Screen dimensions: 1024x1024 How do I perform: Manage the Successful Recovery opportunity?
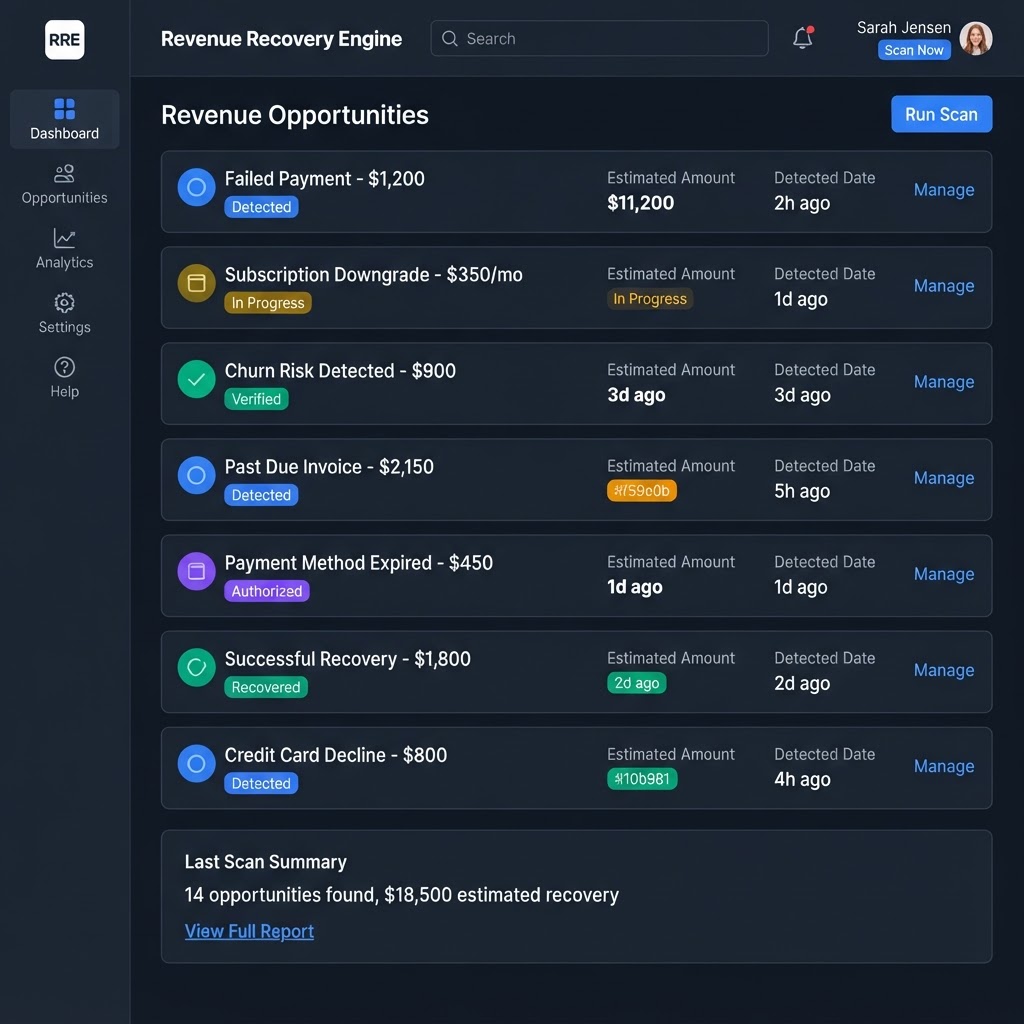click(944, 670)
